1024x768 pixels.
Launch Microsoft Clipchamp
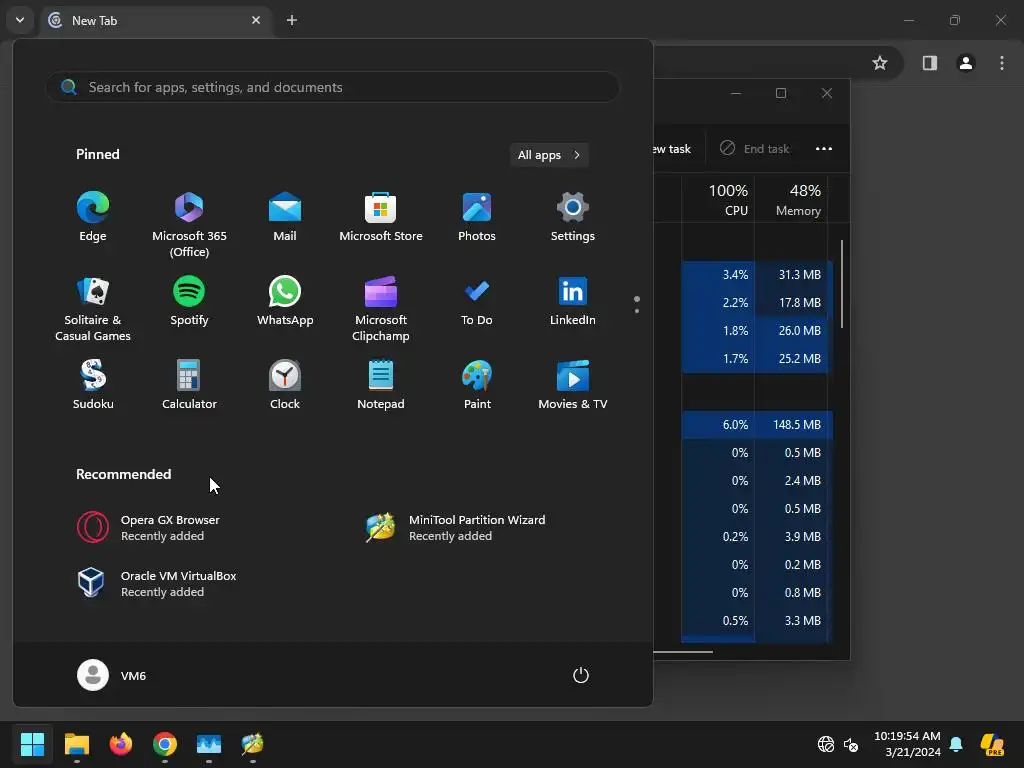(x=381, y=309)
